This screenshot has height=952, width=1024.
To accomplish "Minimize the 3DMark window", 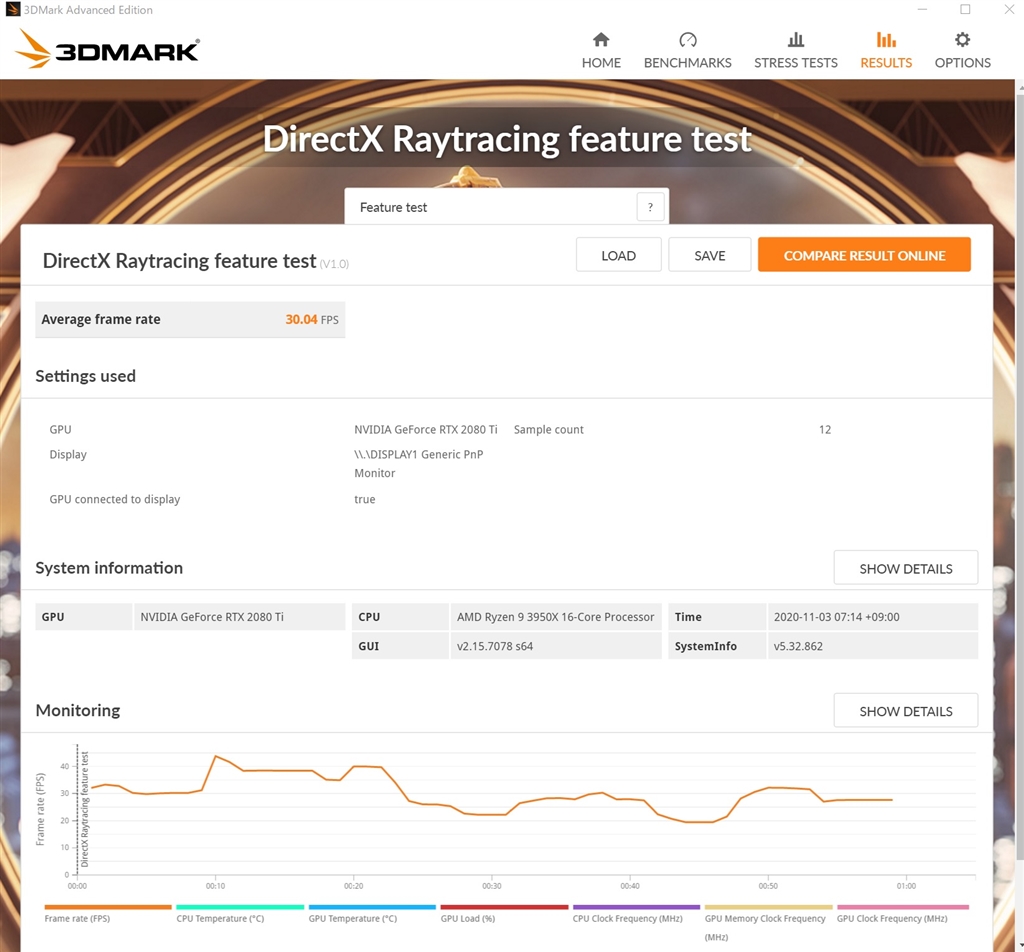I will 922,9.
